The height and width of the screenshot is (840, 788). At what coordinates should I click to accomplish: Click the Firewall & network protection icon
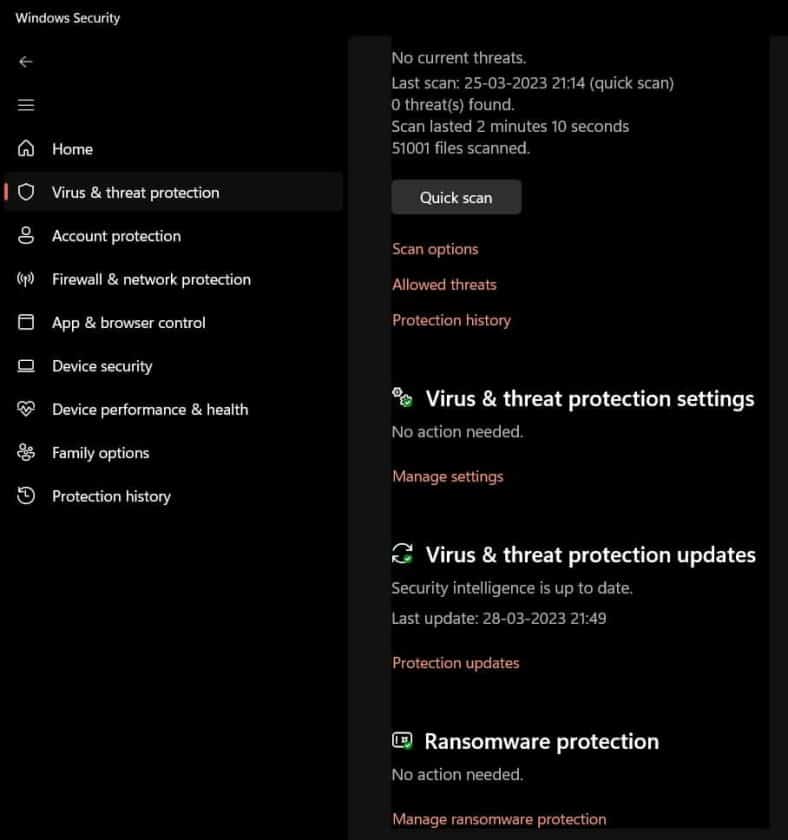tap(26, 279)
